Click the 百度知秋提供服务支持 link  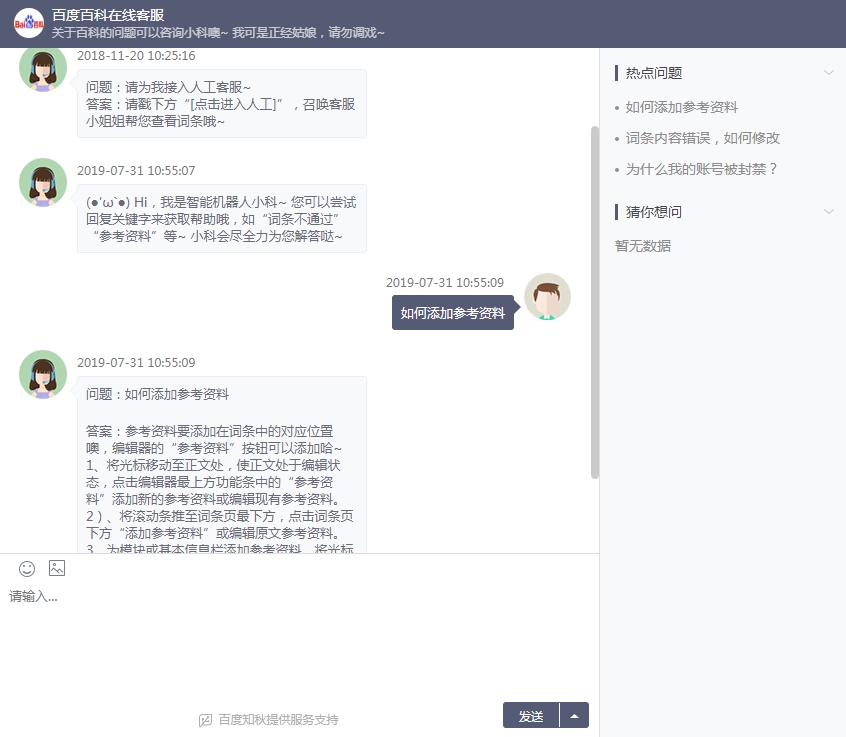278,720
